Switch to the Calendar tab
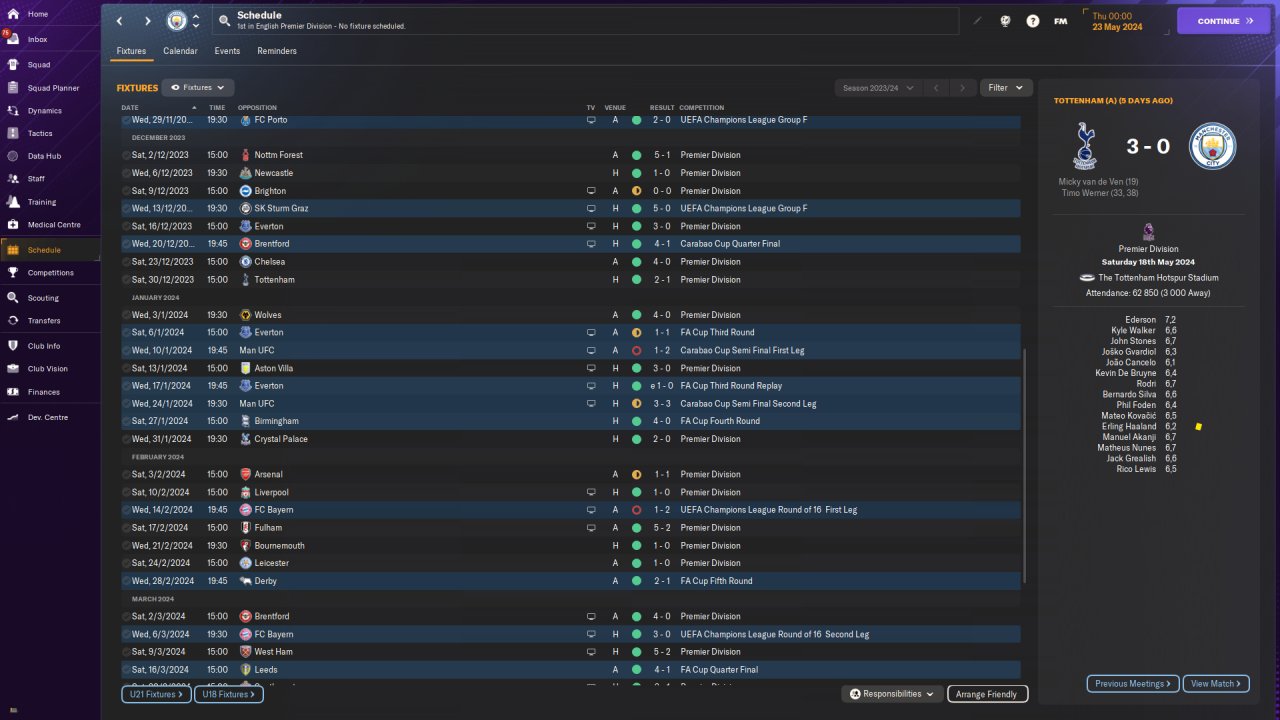Screen dimensions: 1280x720 tap(181, 51)
